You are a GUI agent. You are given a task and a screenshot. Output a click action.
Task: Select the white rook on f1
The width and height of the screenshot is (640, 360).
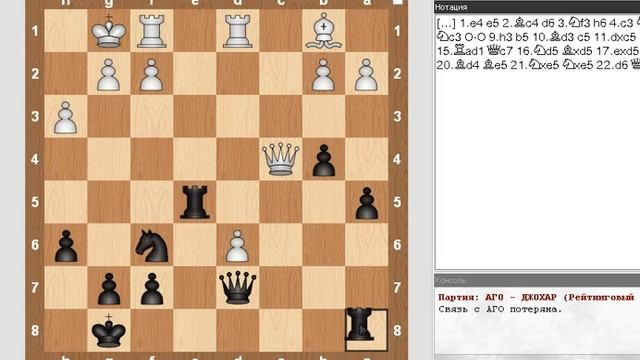click(x=152, y=31)
